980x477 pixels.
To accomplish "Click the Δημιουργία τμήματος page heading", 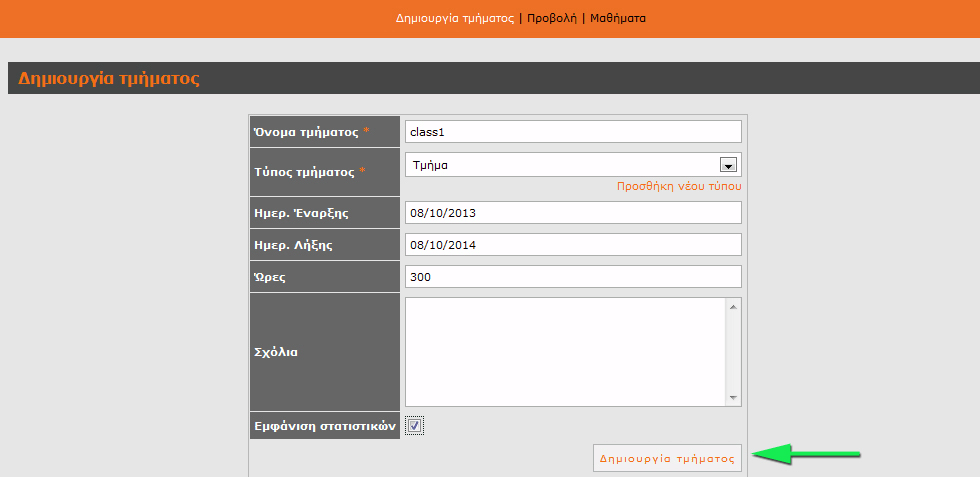I will coord(109,79).
